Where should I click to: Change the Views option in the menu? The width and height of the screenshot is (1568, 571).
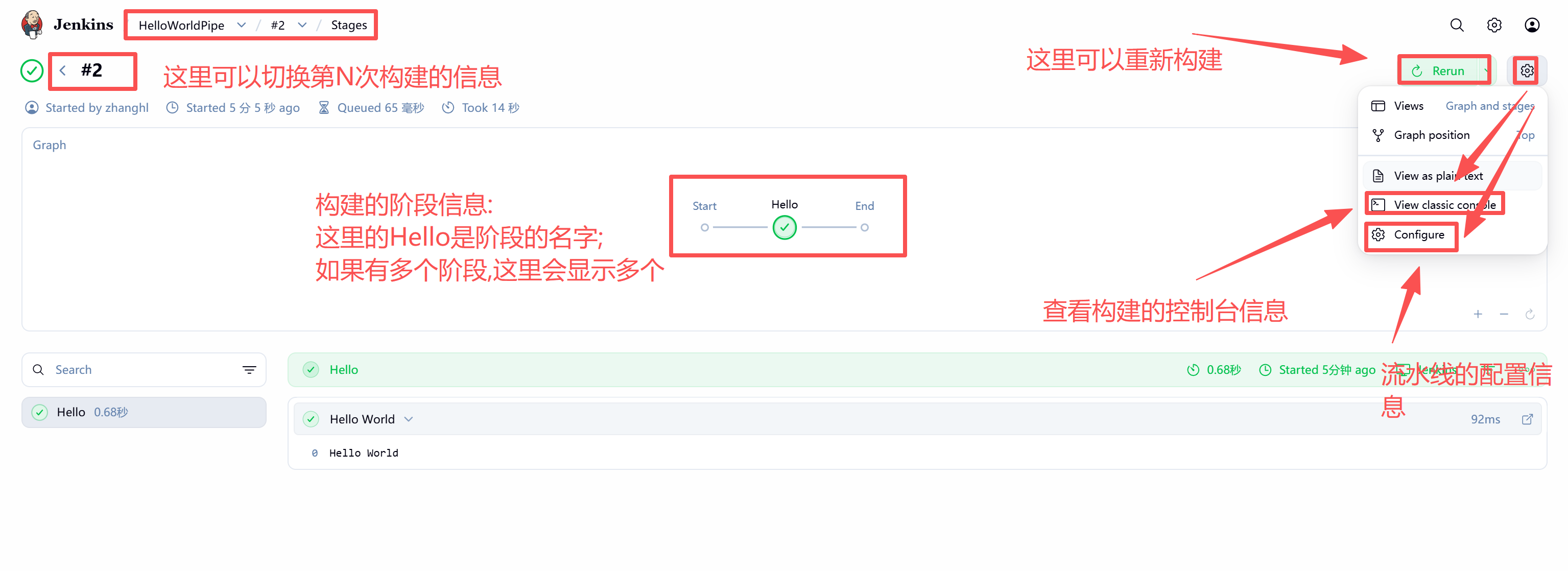tap(1453, 106)
